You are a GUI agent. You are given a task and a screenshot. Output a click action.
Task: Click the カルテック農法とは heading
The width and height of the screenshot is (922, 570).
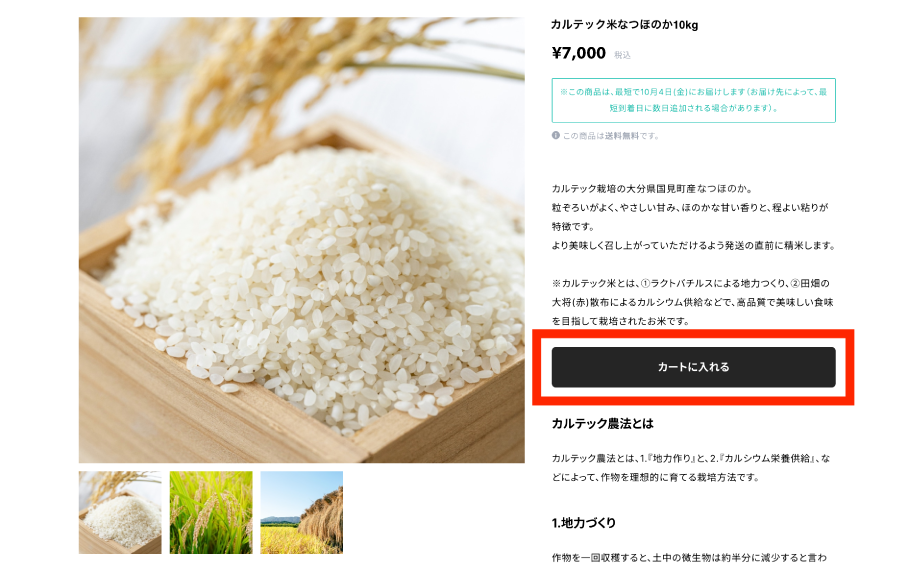coord(602,424)
